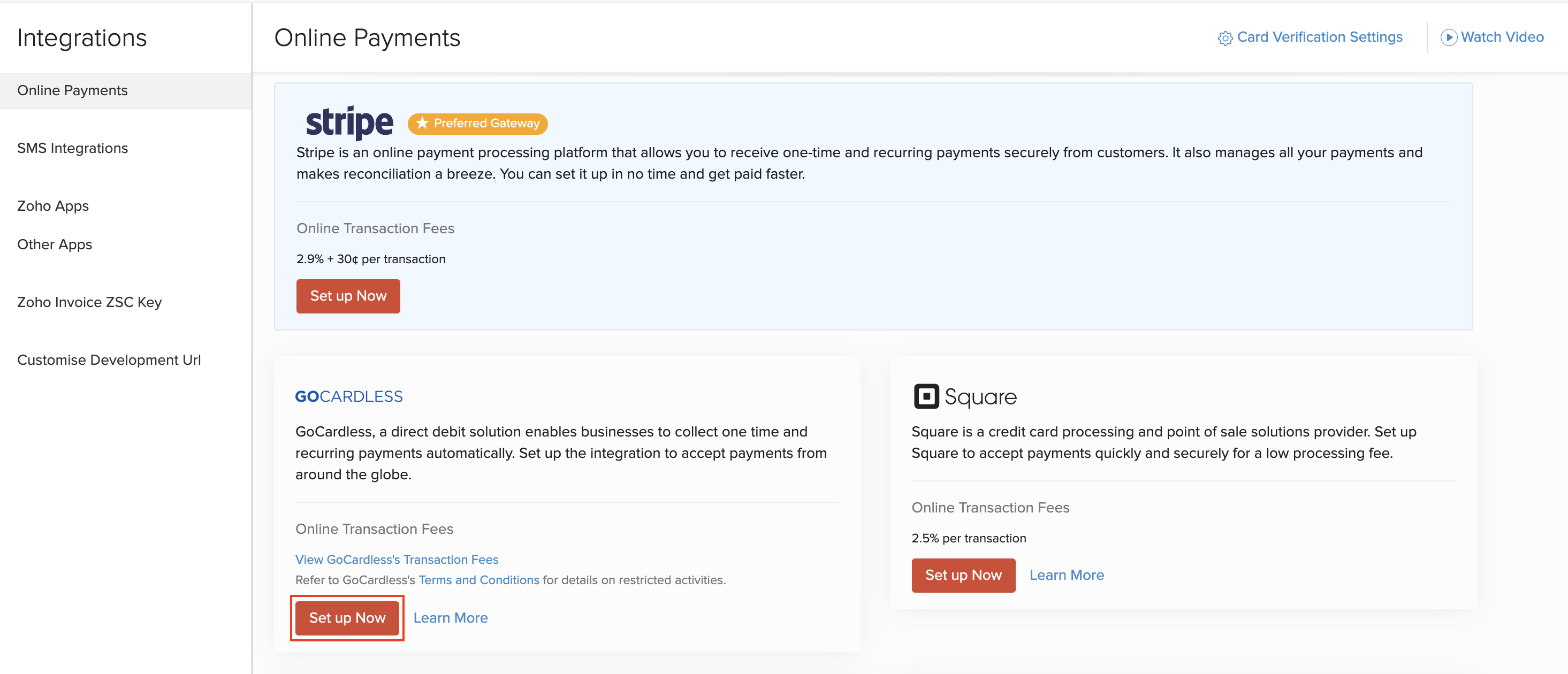1568x674 pixels.
Task: Select Customise Development Url option
Action: point(109,359)
